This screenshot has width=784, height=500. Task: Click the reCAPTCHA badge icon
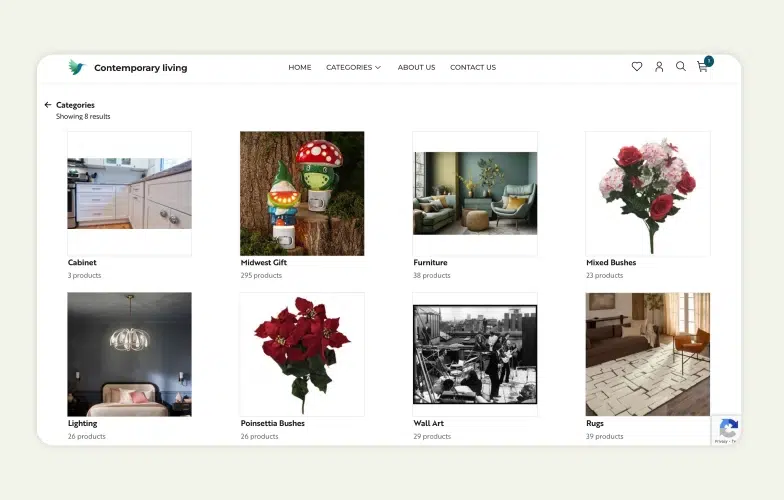728,428
